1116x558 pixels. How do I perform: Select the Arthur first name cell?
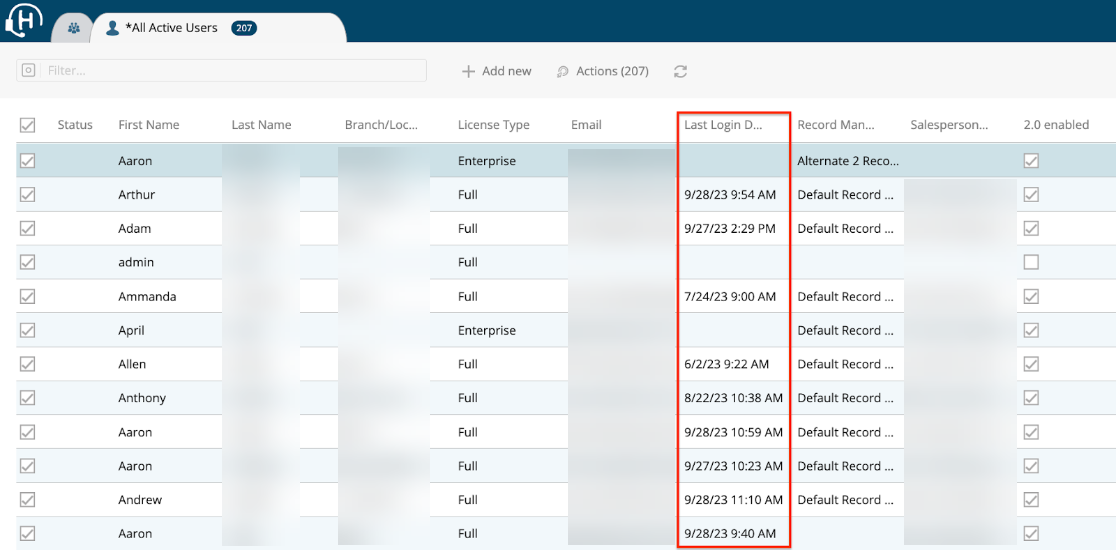[137, 194]
